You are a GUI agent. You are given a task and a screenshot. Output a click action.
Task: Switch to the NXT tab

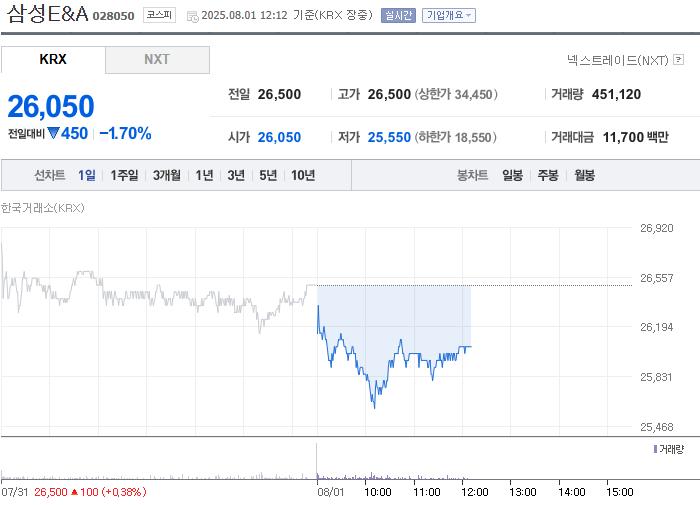[157, 59]
